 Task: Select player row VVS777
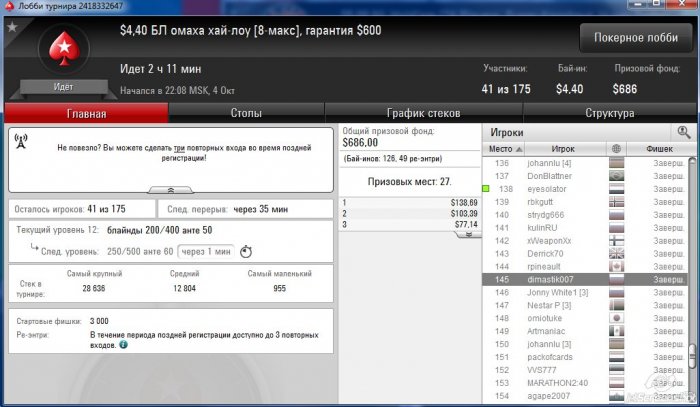585,370
